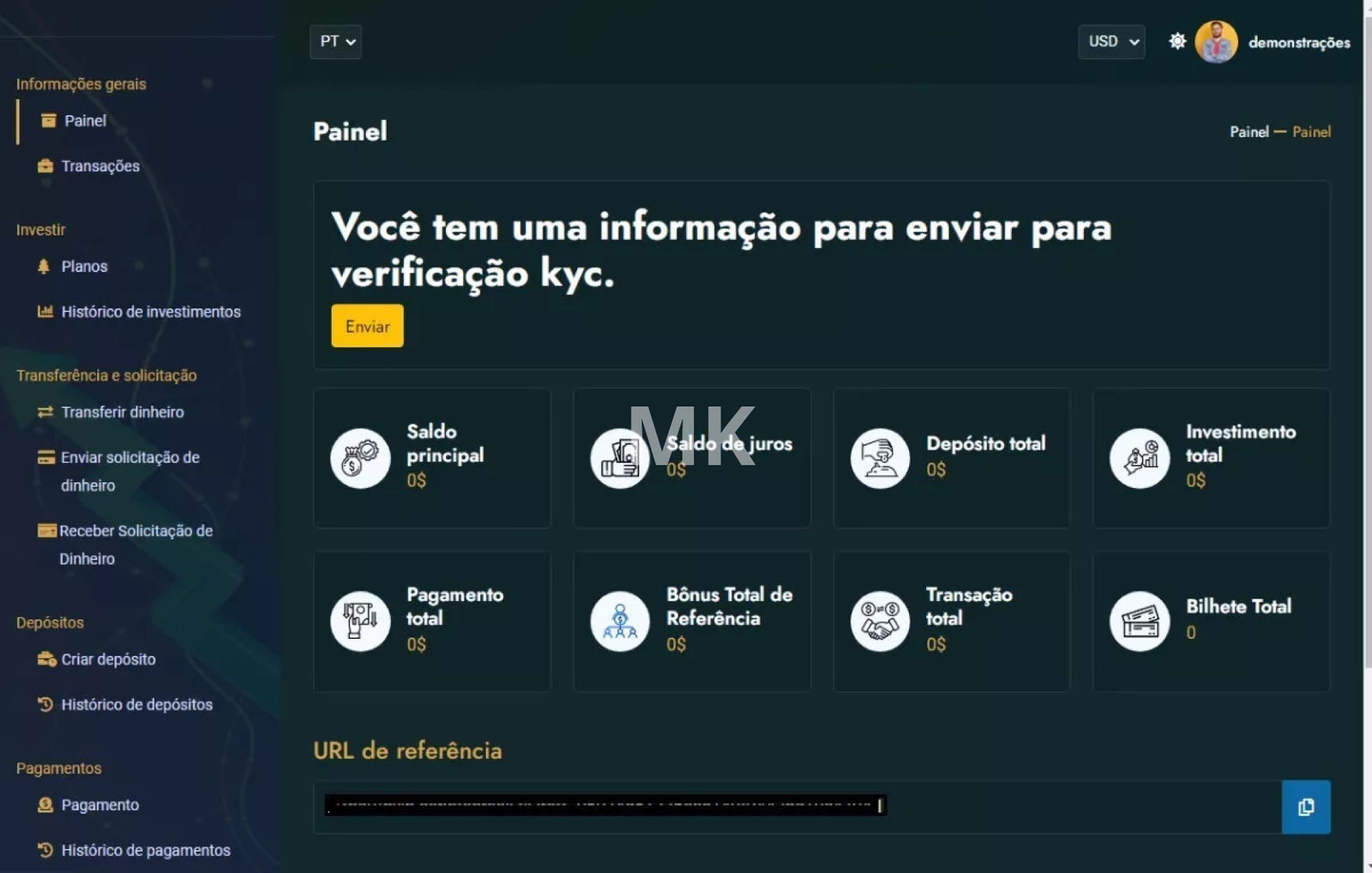Viewport: 1372px width, 873px height.
Task: Click the Bilhete Total ticket icon
Action: click(1140, 621)
